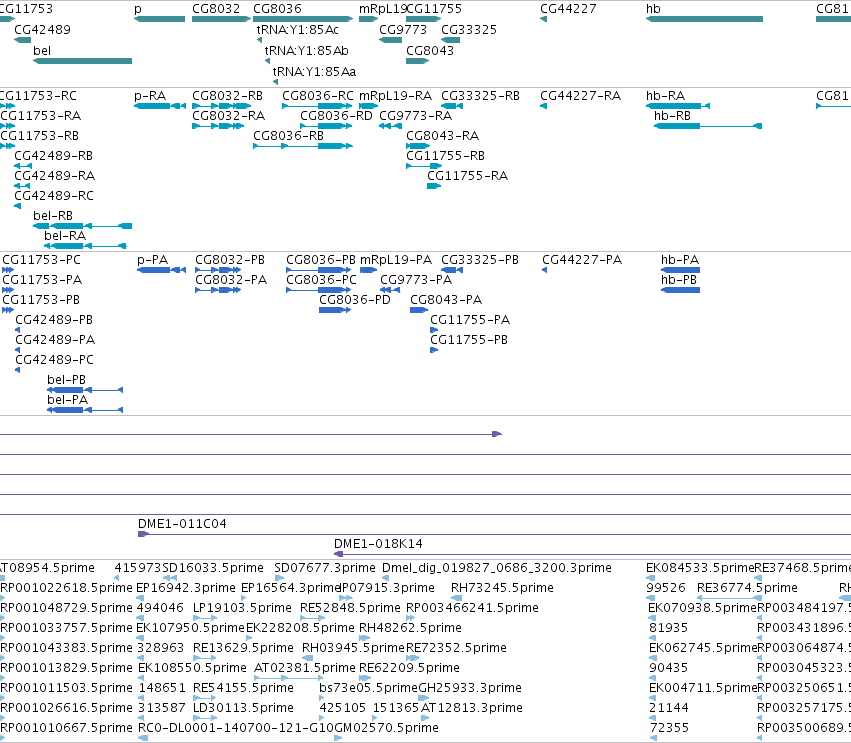
Task: Click the mRpL19-RA transcript label
Action: [x=396, y=96]
